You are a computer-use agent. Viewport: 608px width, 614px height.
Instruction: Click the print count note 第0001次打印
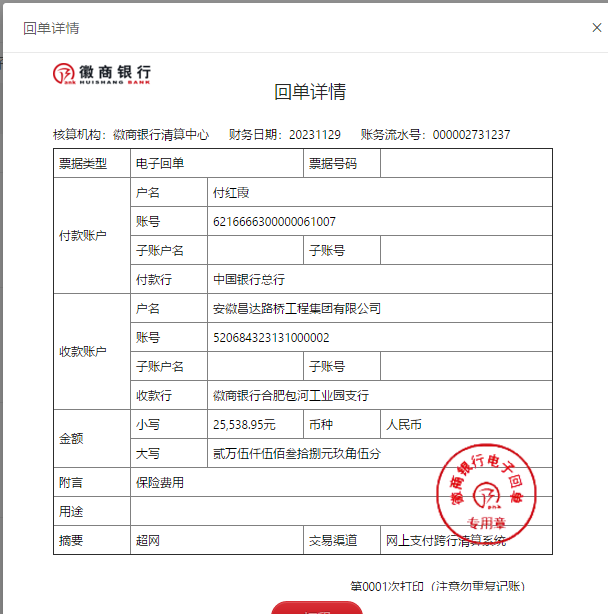(437, 586)
